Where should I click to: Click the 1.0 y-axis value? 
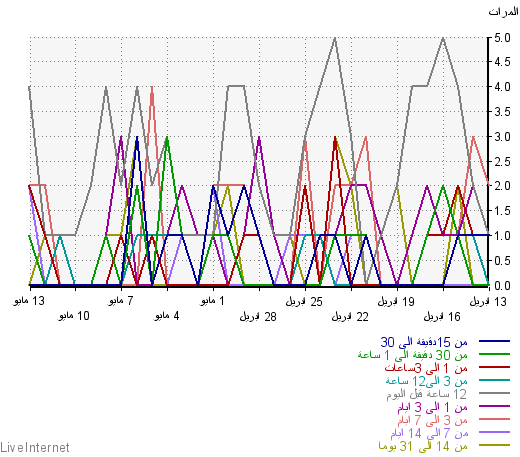[x=502, y=236]
